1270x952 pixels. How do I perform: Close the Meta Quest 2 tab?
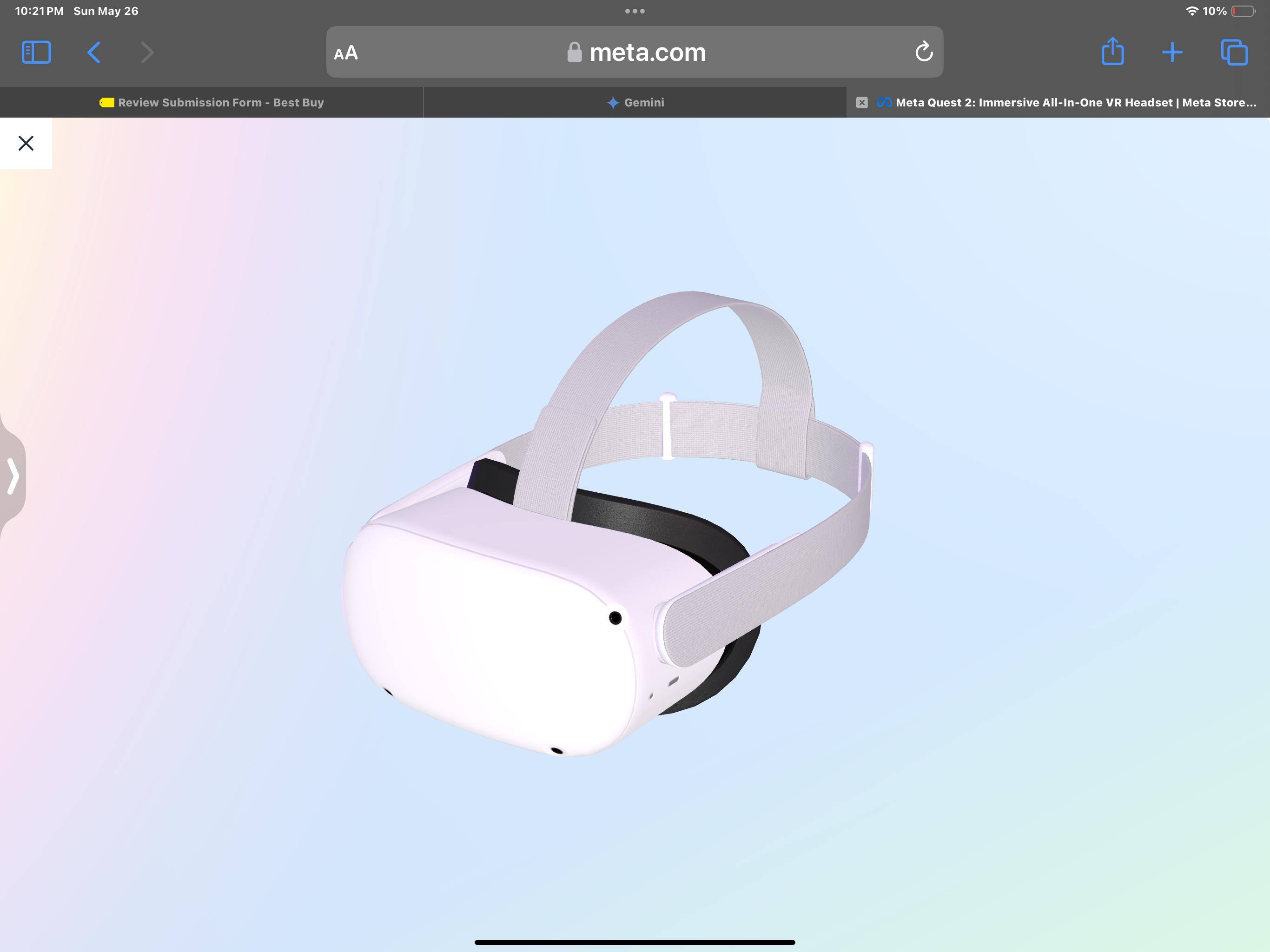861,103
